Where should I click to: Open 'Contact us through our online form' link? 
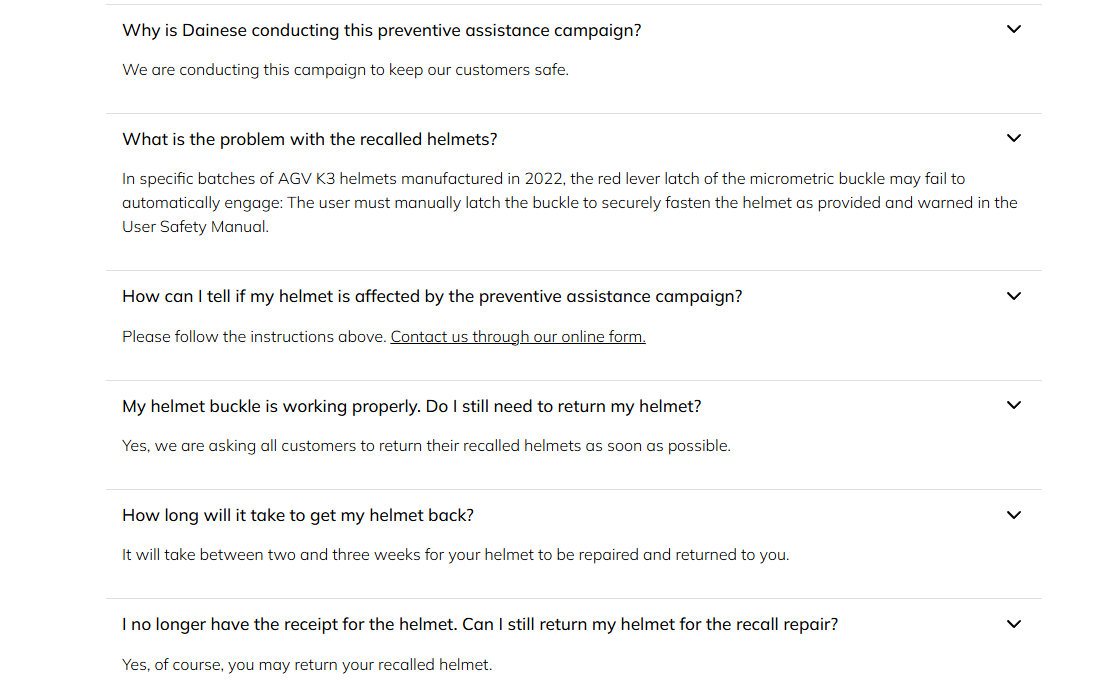point(518,337)
